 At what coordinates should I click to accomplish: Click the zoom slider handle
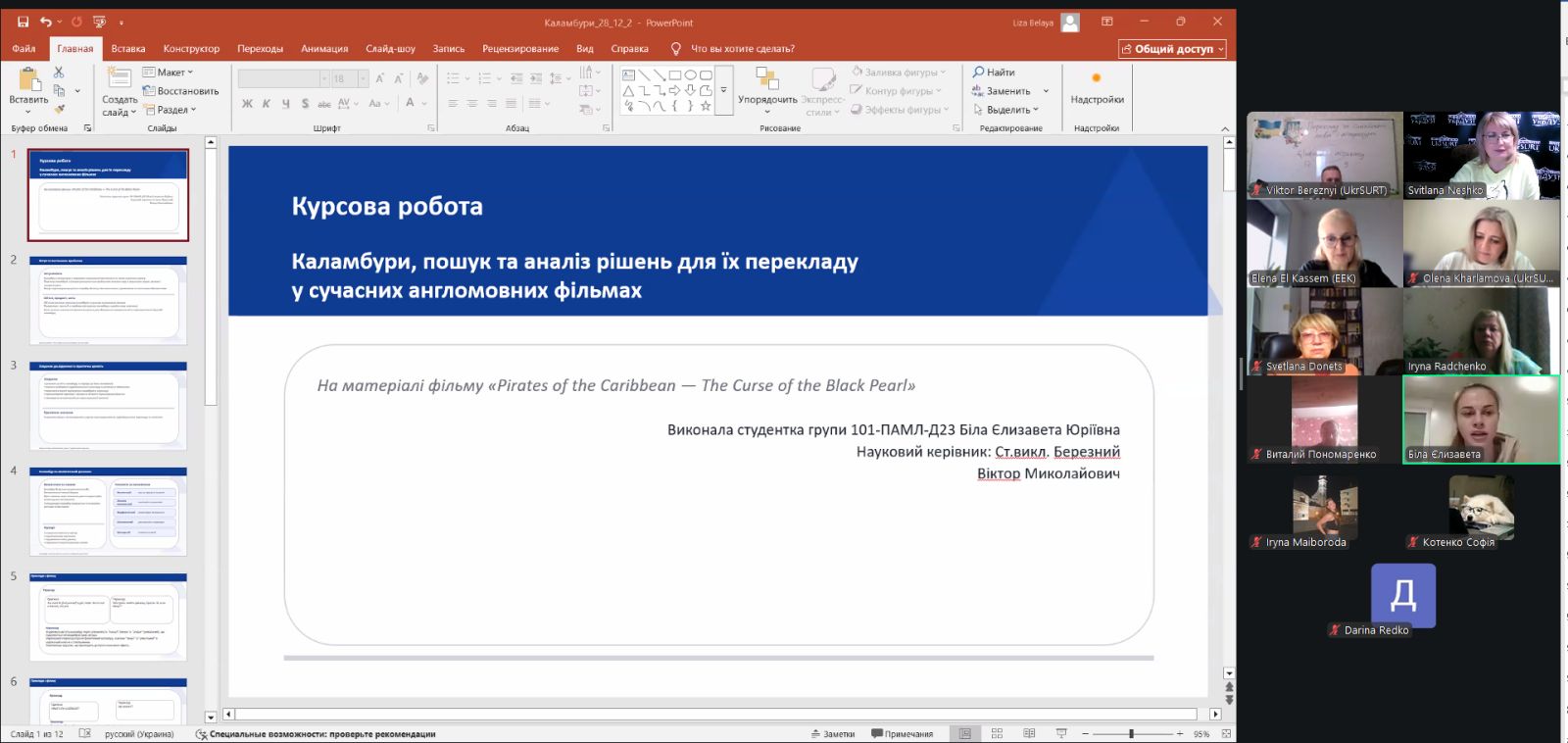[1131, 733]
